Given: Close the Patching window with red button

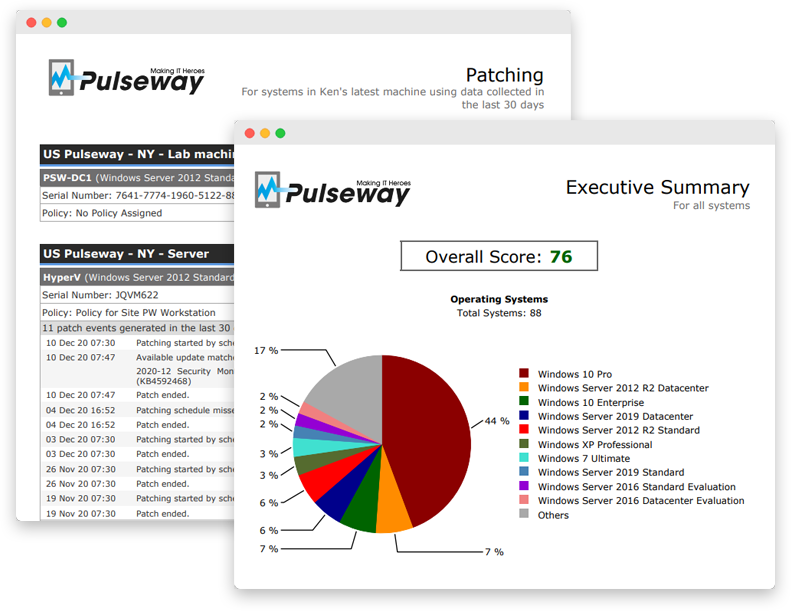Looking at the screenshot, I should click(x=31, y=23).
